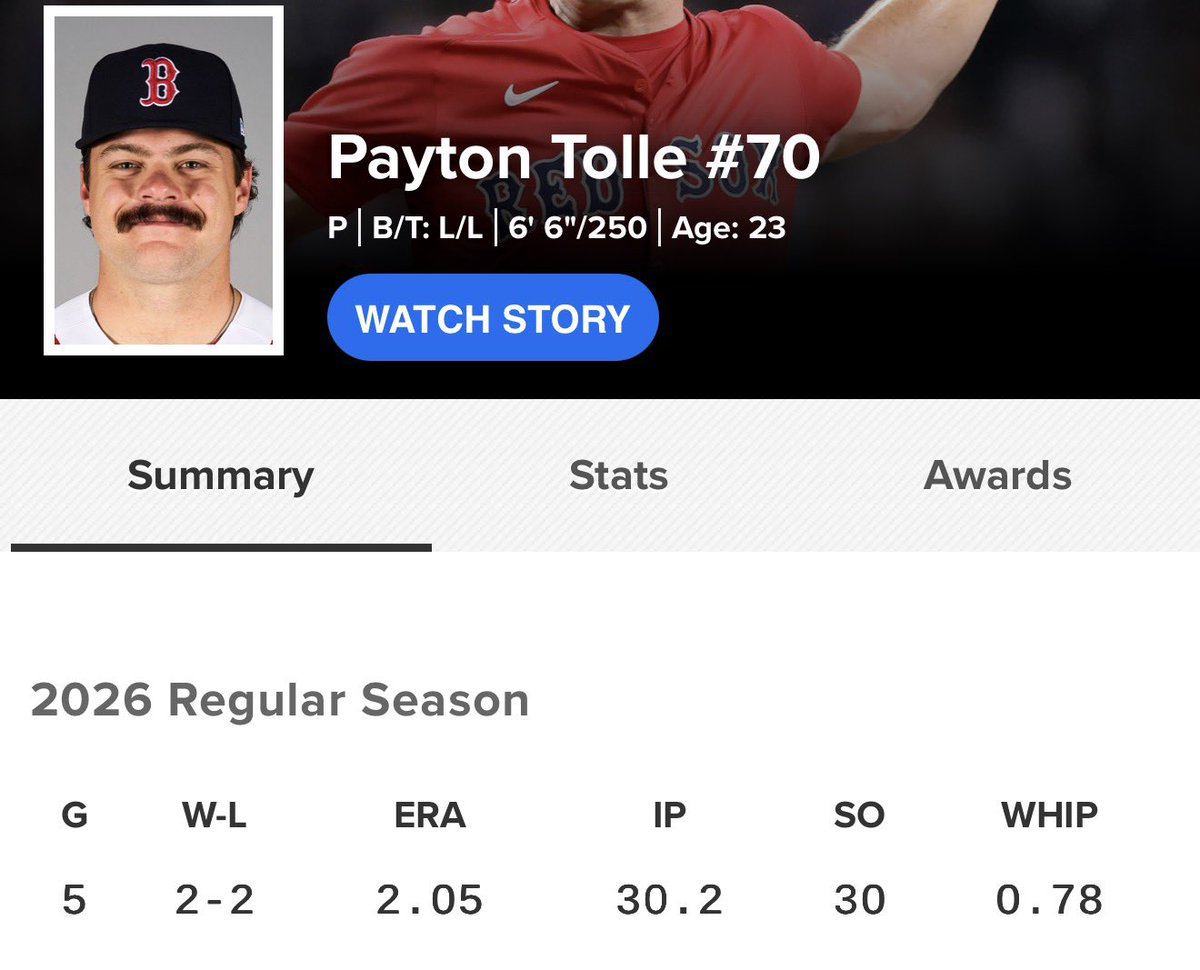Click the Payton Tolle #70 name heading
The width and height of the screenshot is (1200, 970).
[574, 158]
